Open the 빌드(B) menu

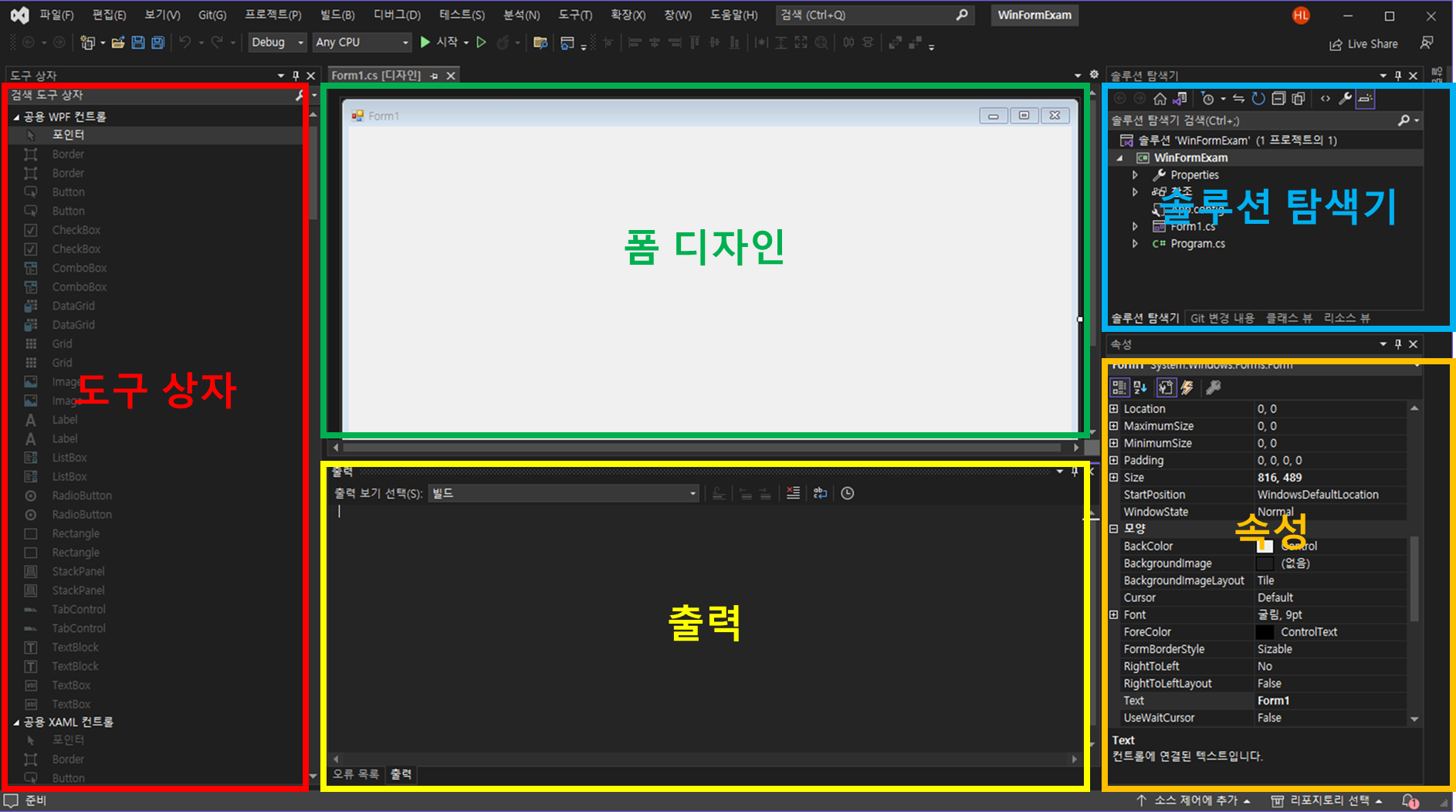tap(337, 15)
